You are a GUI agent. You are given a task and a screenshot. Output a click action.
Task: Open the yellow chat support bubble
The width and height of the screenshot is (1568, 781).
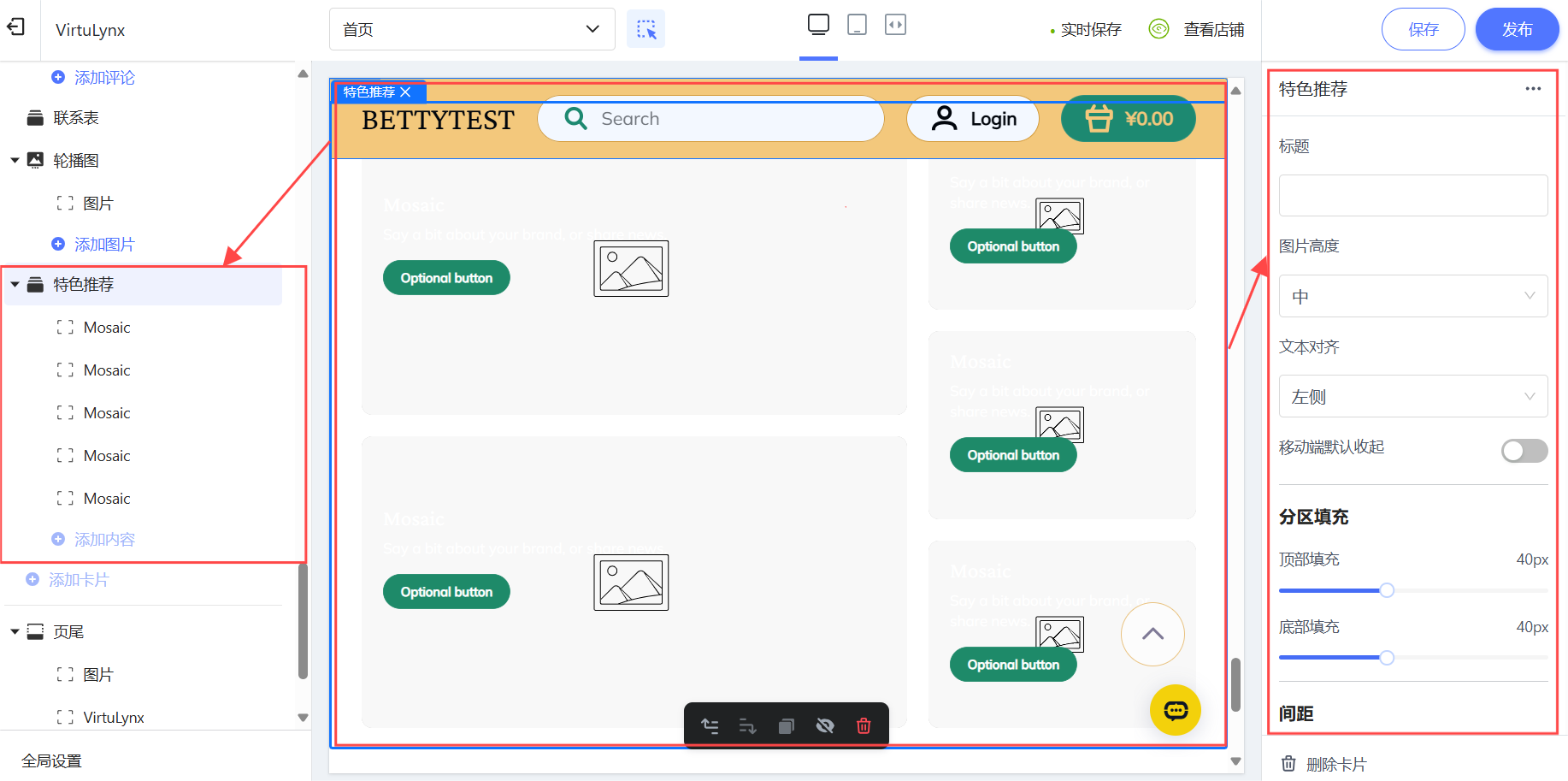coord(1176,710)
